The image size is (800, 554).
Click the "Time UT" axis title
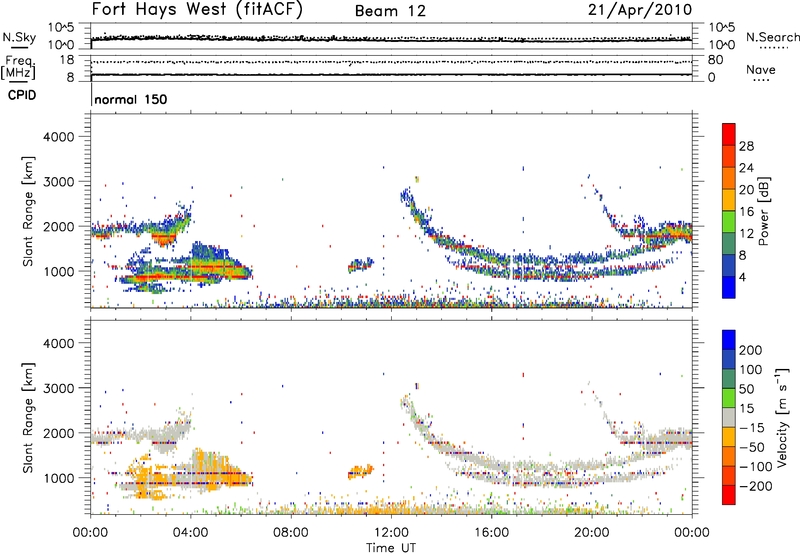coord(391,547)
